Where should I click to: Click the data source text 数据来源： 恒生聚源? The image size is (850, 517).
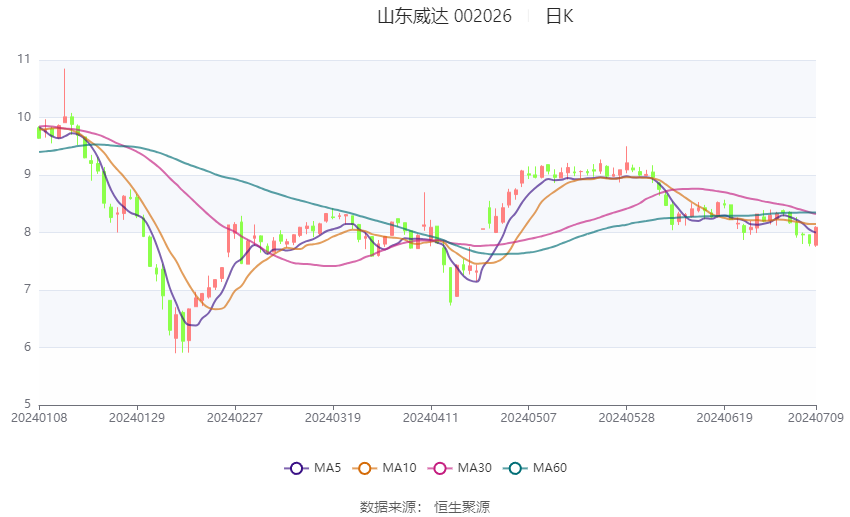pyautogui.click(x=425, y=507)
